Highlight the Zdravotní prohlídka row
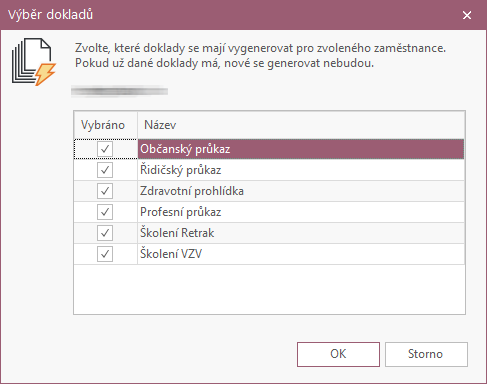Screen dimensions: 487x384 269,191
